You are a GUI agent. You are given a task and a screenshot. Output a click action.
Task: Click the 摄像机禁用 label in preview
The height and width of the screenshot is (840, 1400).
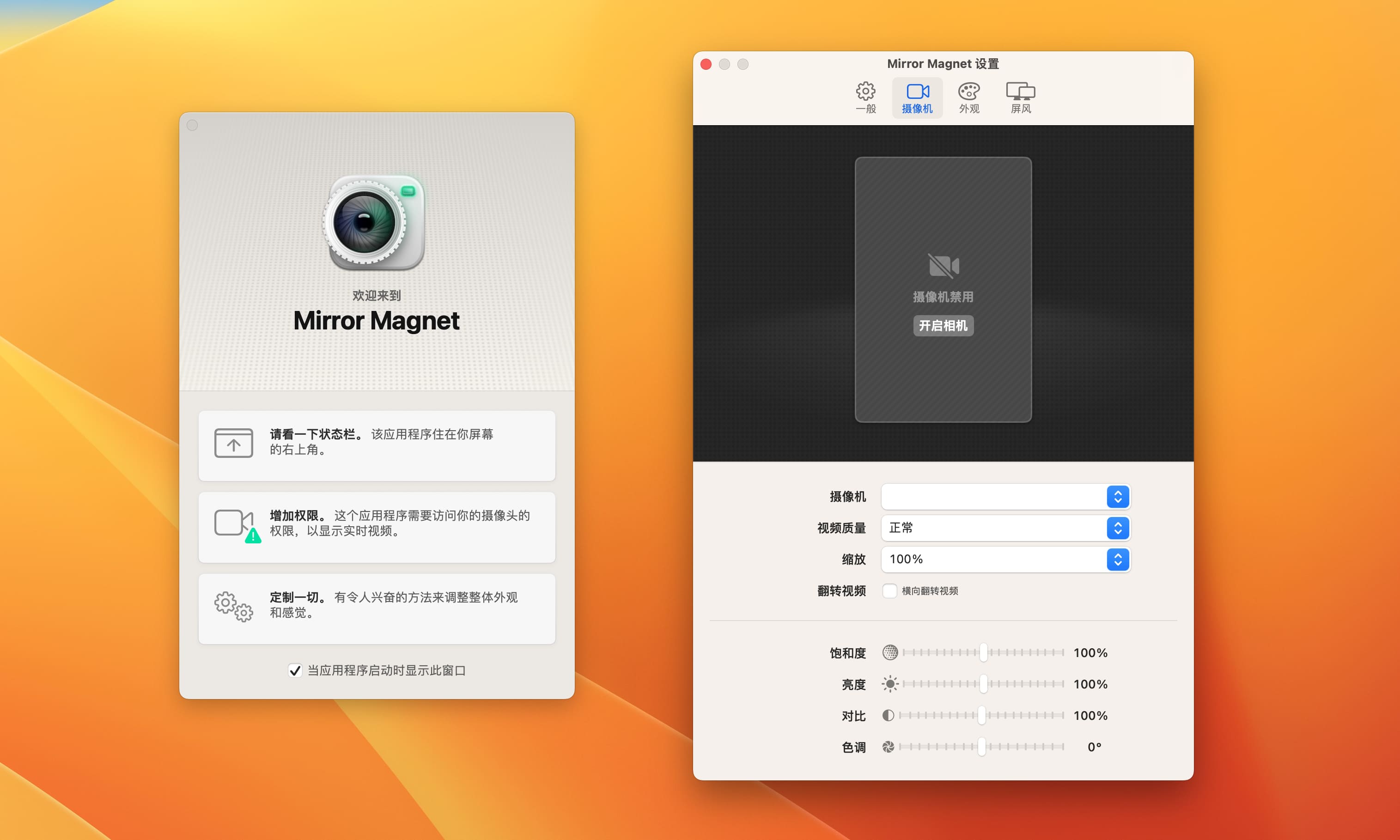tap(943, 297)
